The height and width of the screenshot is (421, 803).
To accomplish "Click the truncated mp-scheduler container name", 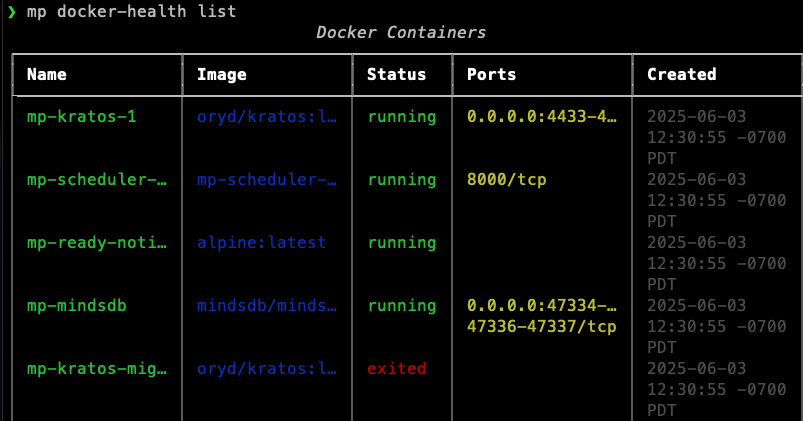I will pyautogui.click(x=97, y=180).
